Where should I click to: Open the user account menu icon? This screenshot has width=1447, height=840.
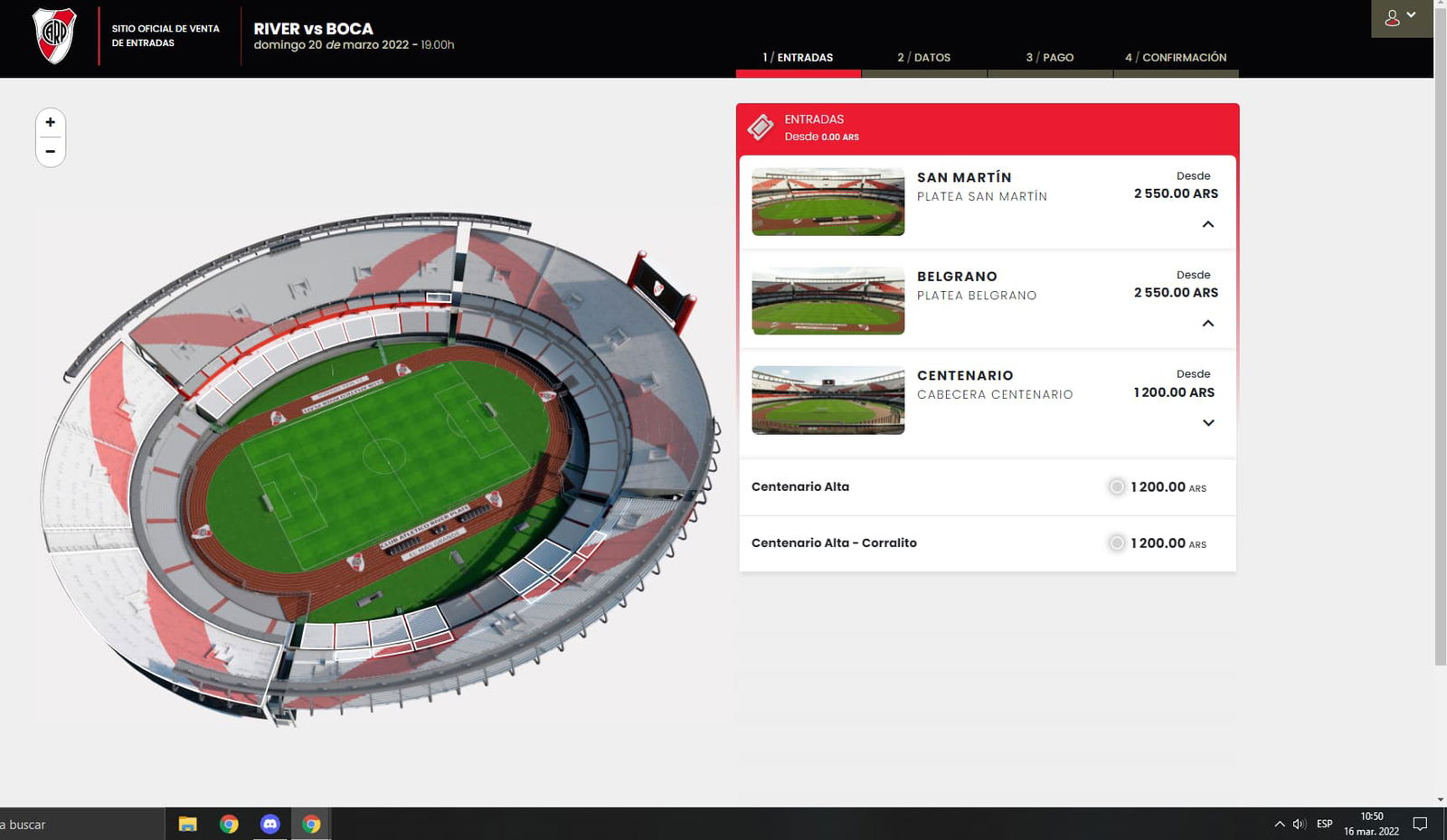pos(1399,18)
